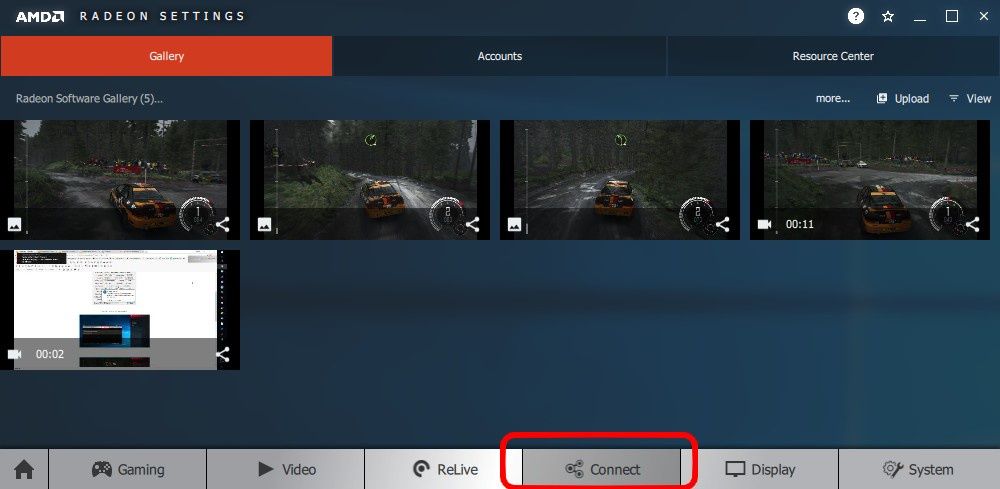Open the Gaming section
This screenshot has height=489, width=1000.
click(x=128, y=469)
